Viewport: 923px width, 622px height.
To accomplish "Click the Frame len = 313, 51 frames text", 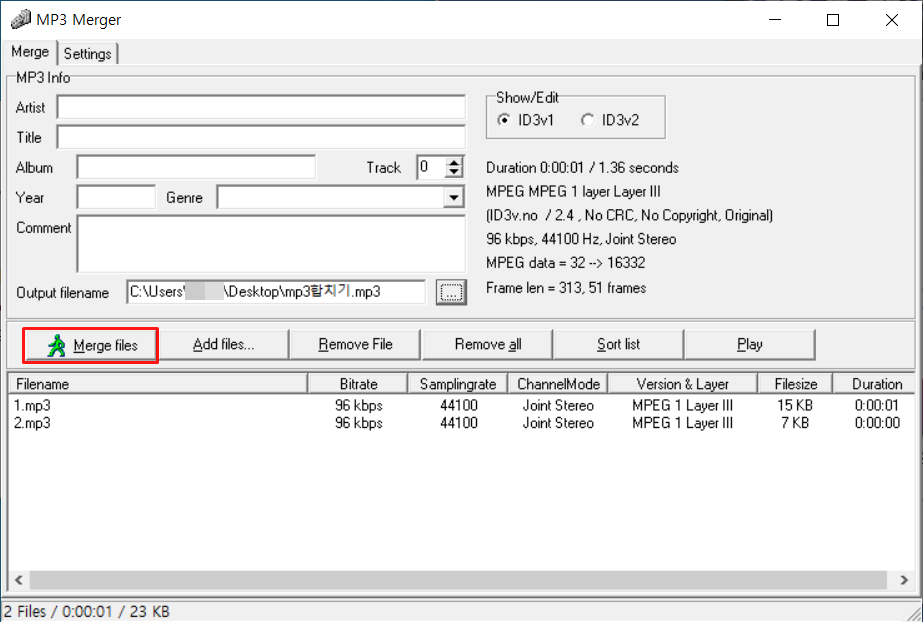I will [566, 288].
